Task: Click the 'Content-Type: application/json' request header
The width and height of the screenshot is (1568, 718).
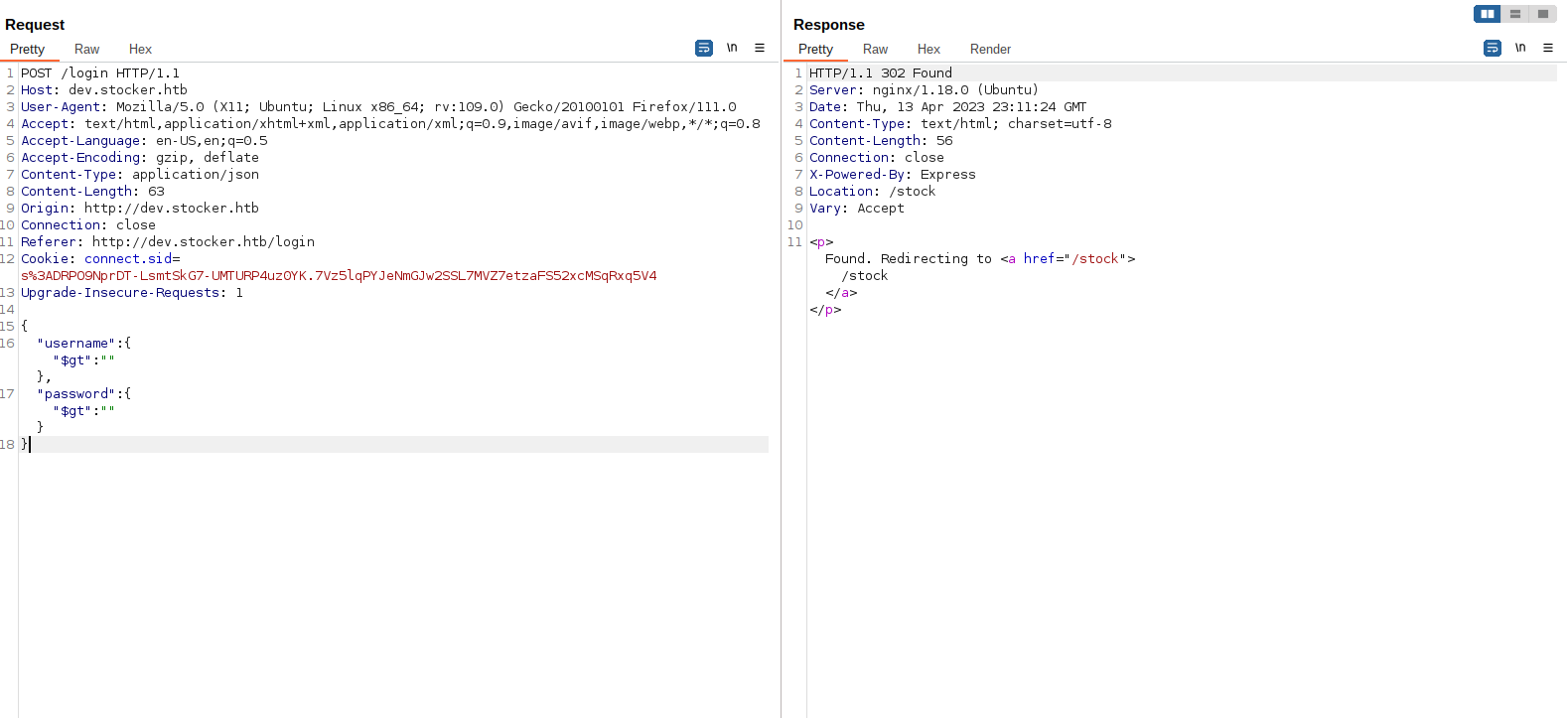Action: (140, 174)
